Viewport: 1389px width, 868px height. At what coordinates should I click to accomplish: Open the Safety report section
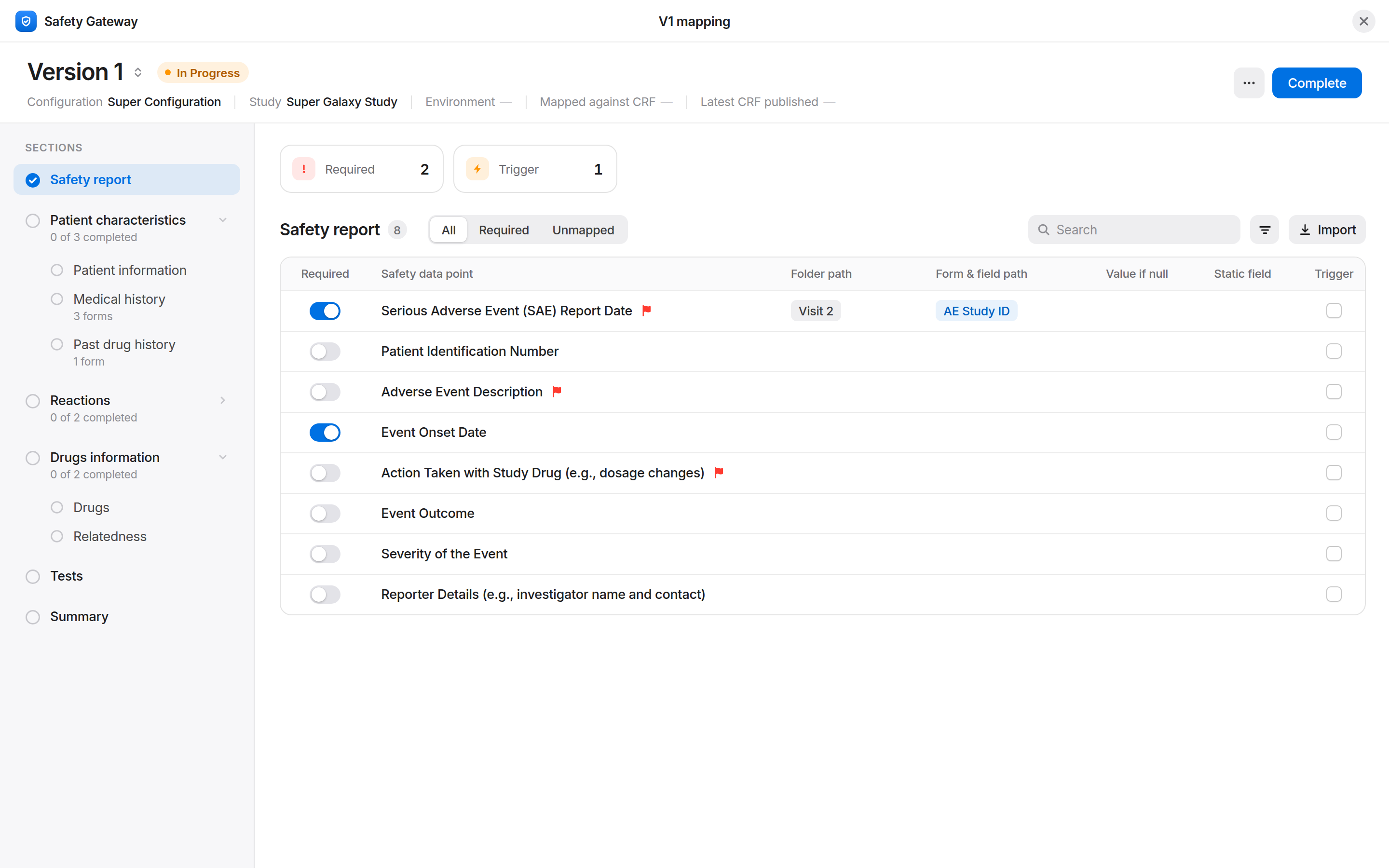(127, 180)
